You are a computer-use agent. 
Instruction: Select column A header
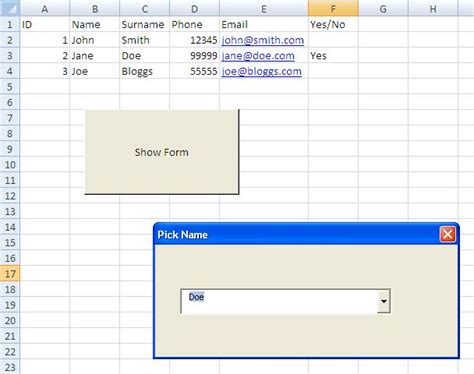(x=45, y=8)
